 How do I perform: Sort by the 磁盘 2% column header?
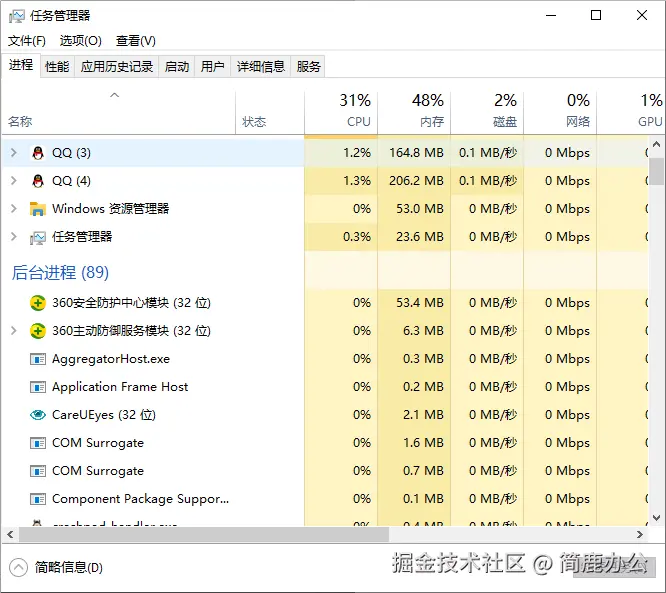tap(487, 113)
